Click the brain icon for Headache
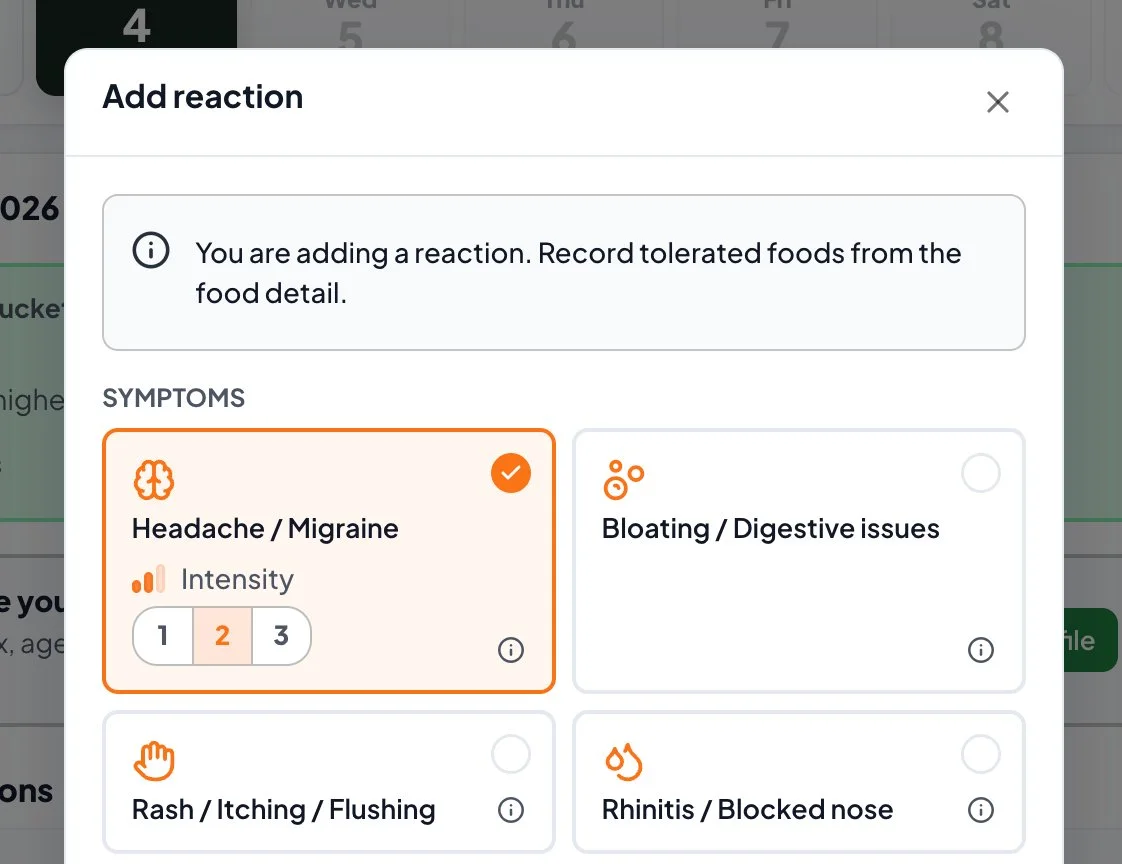 [x=153, y=480]
